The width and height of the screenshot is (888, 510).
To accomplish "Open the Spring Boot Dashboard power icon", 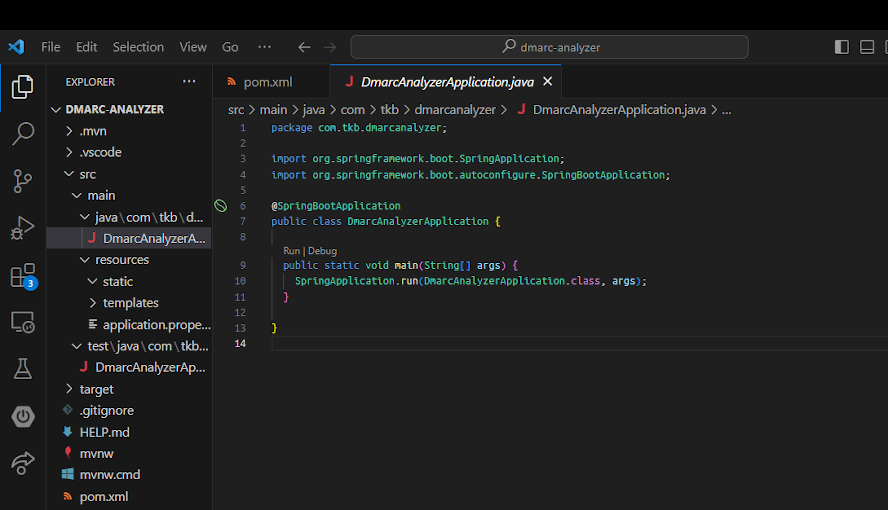I will [23, 417].
